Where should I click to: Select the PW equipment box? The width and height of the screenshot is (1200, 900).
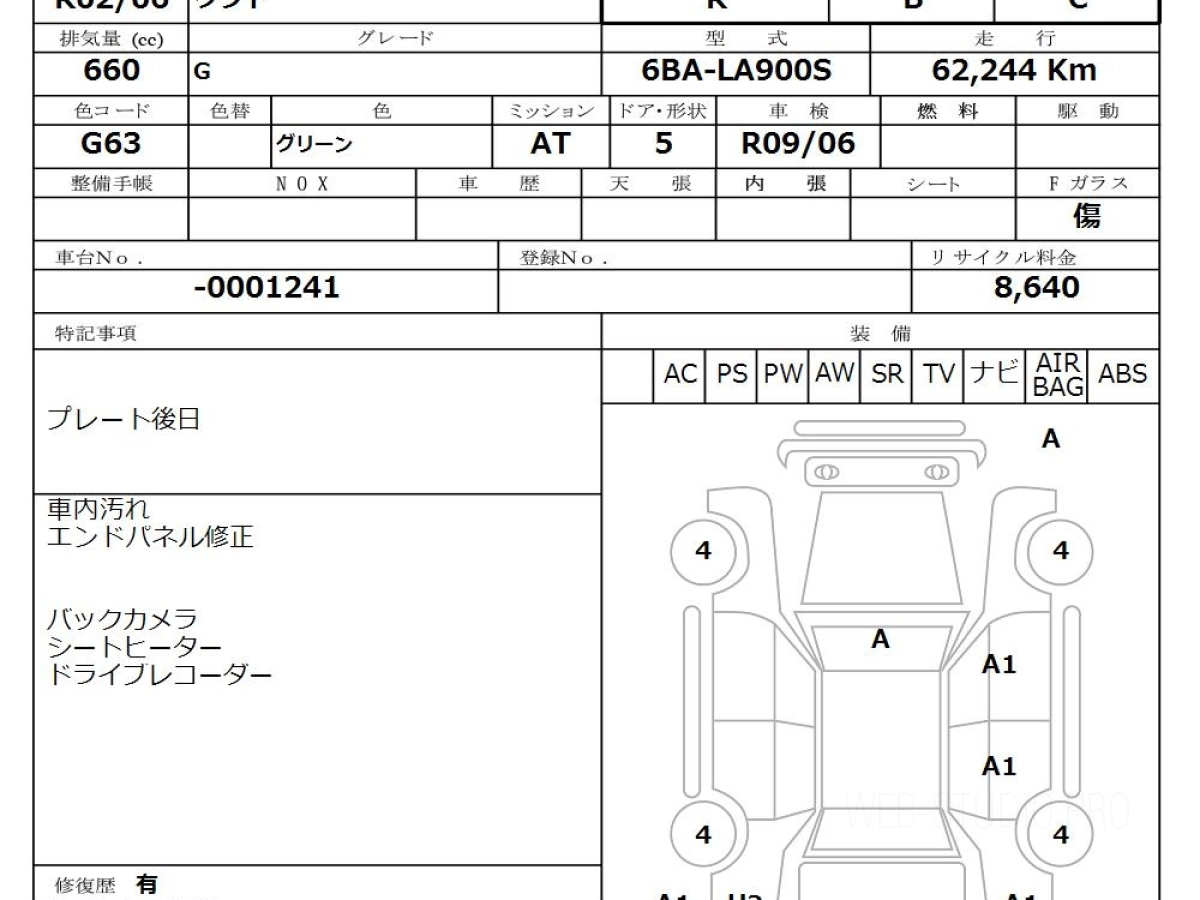[x=784, y=374]
